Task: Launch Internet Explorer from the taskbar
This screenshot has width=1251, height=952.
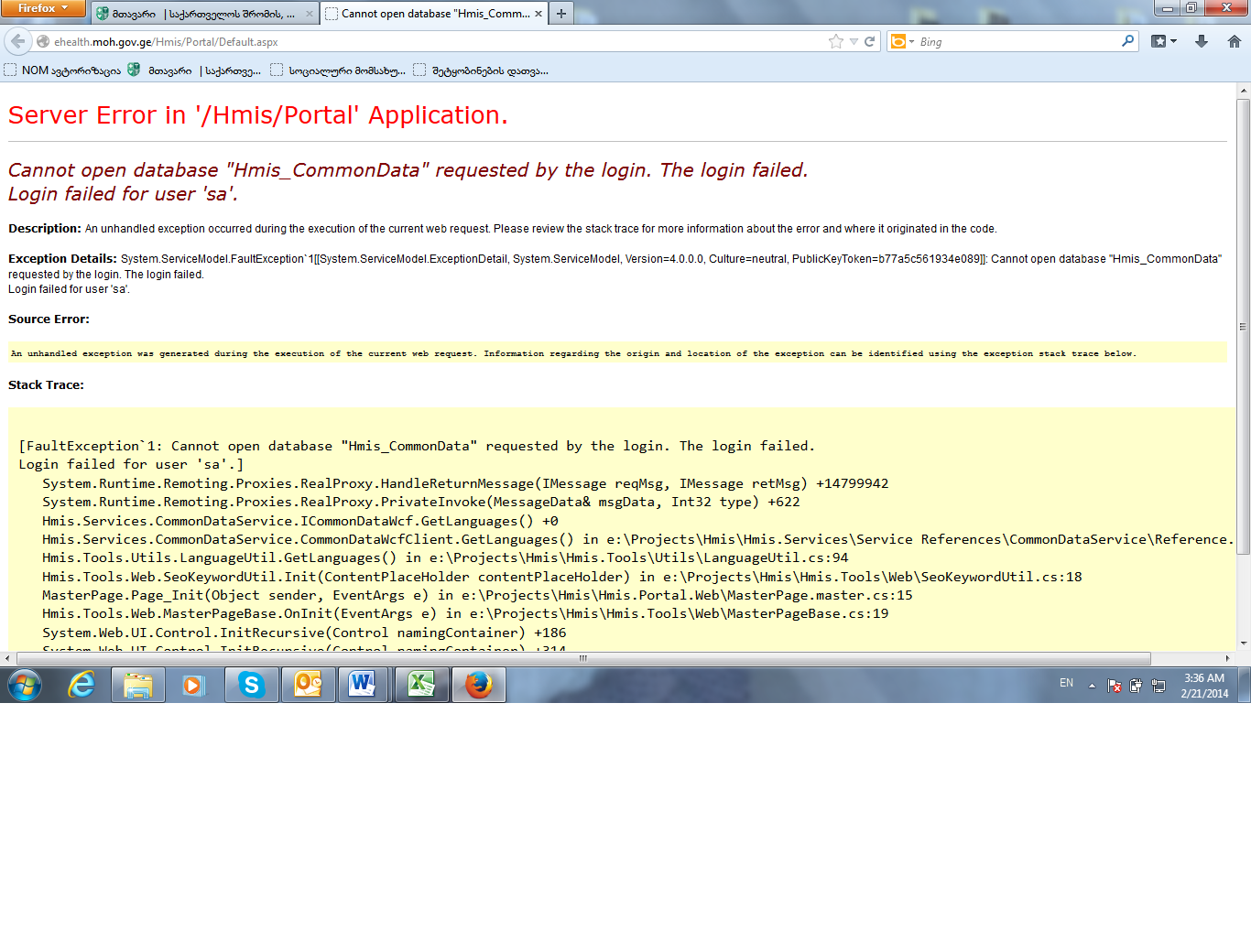Action: point(82,685)
